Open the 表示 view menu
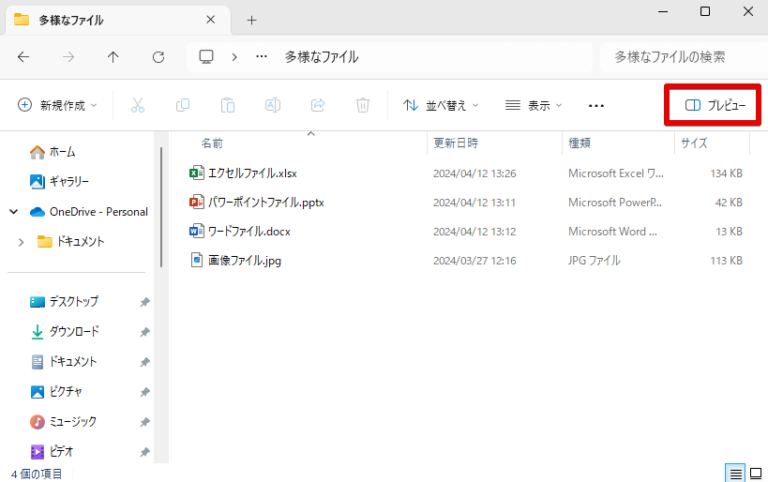The height and width of the screenshot is (482, 768). tap(534, 105)
